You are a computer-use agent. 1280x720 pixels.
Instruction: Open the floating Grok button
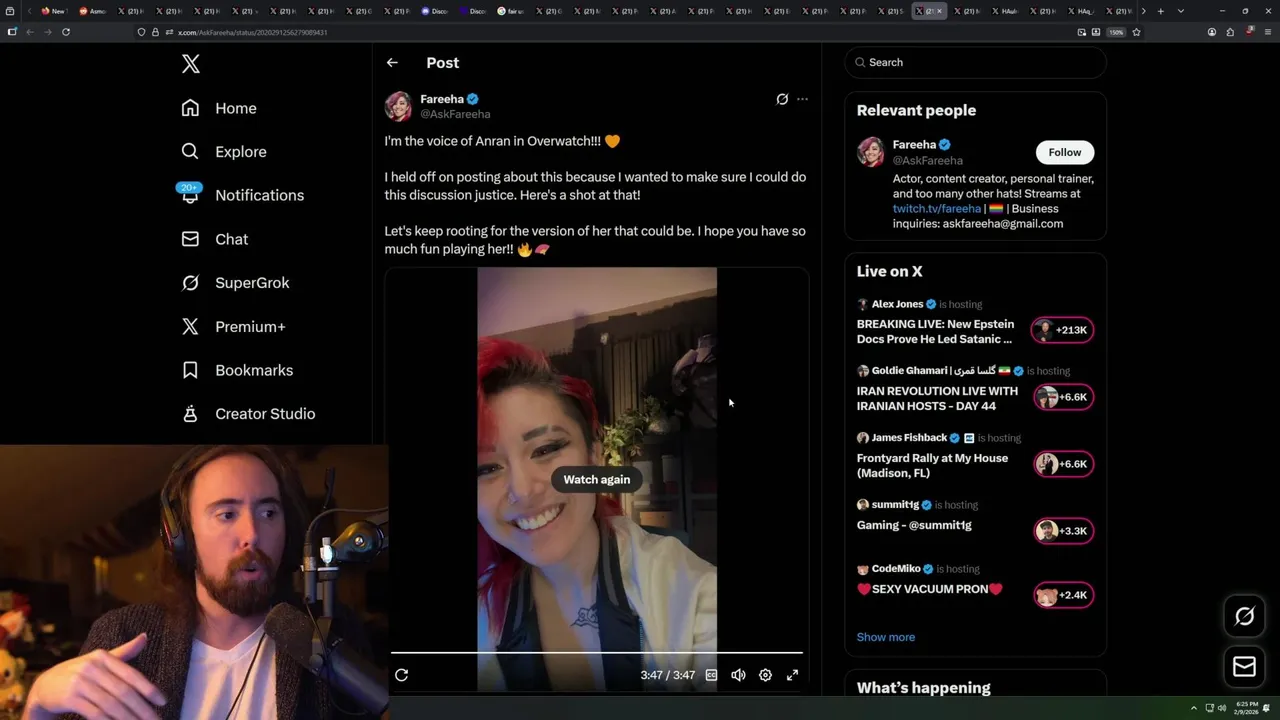click(x=1245, y=617)
